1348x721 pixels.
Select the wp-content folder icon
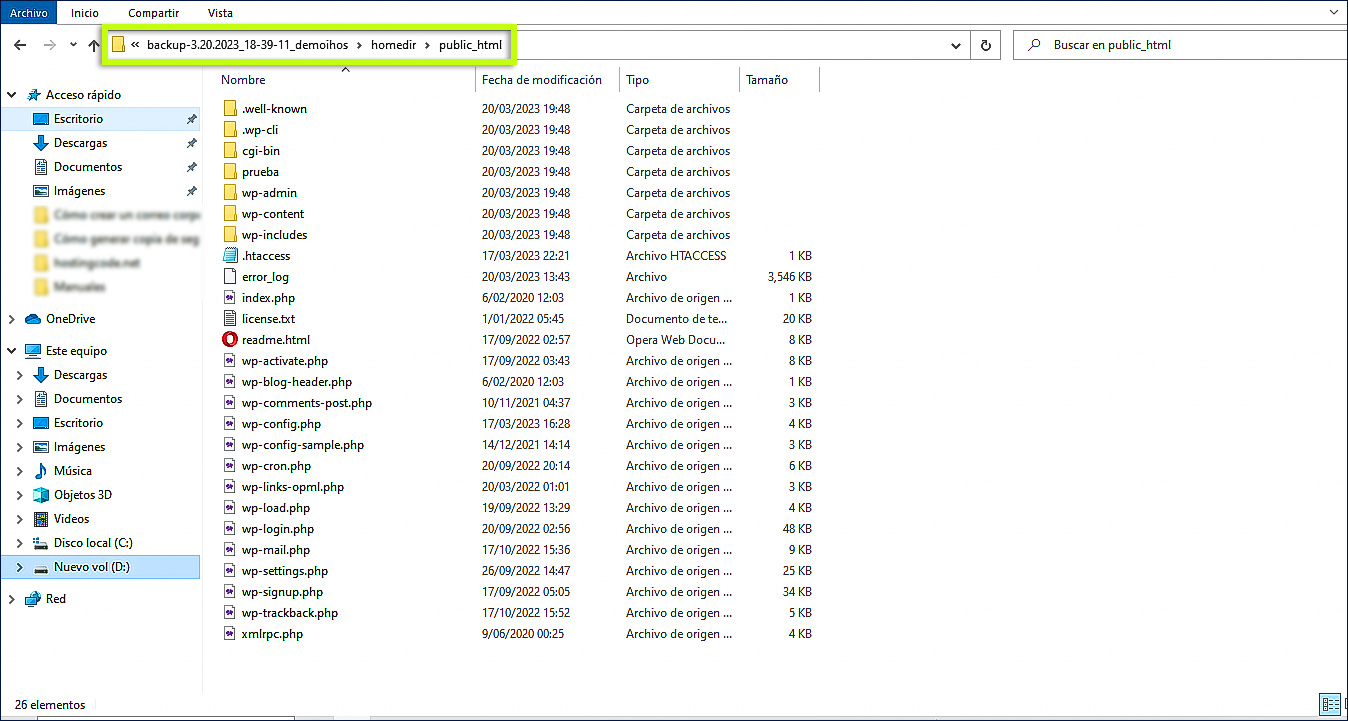[230, 213]
